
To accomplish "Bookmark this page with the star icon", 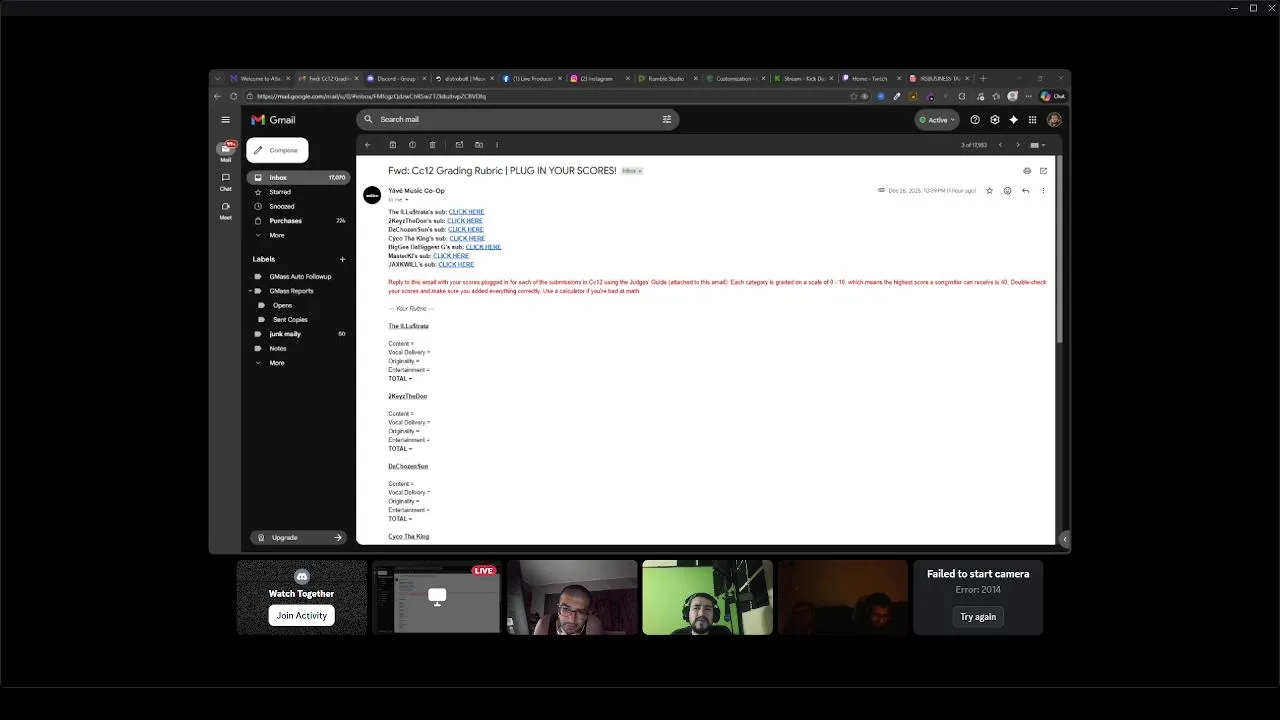I will tap(853, 96).
